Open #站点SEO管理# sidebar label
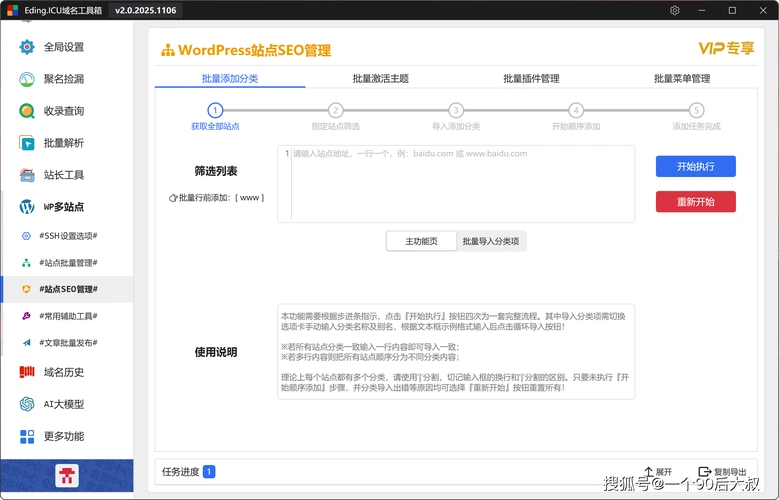This screenshot has height=500, width=779. [x=69, y=289]
